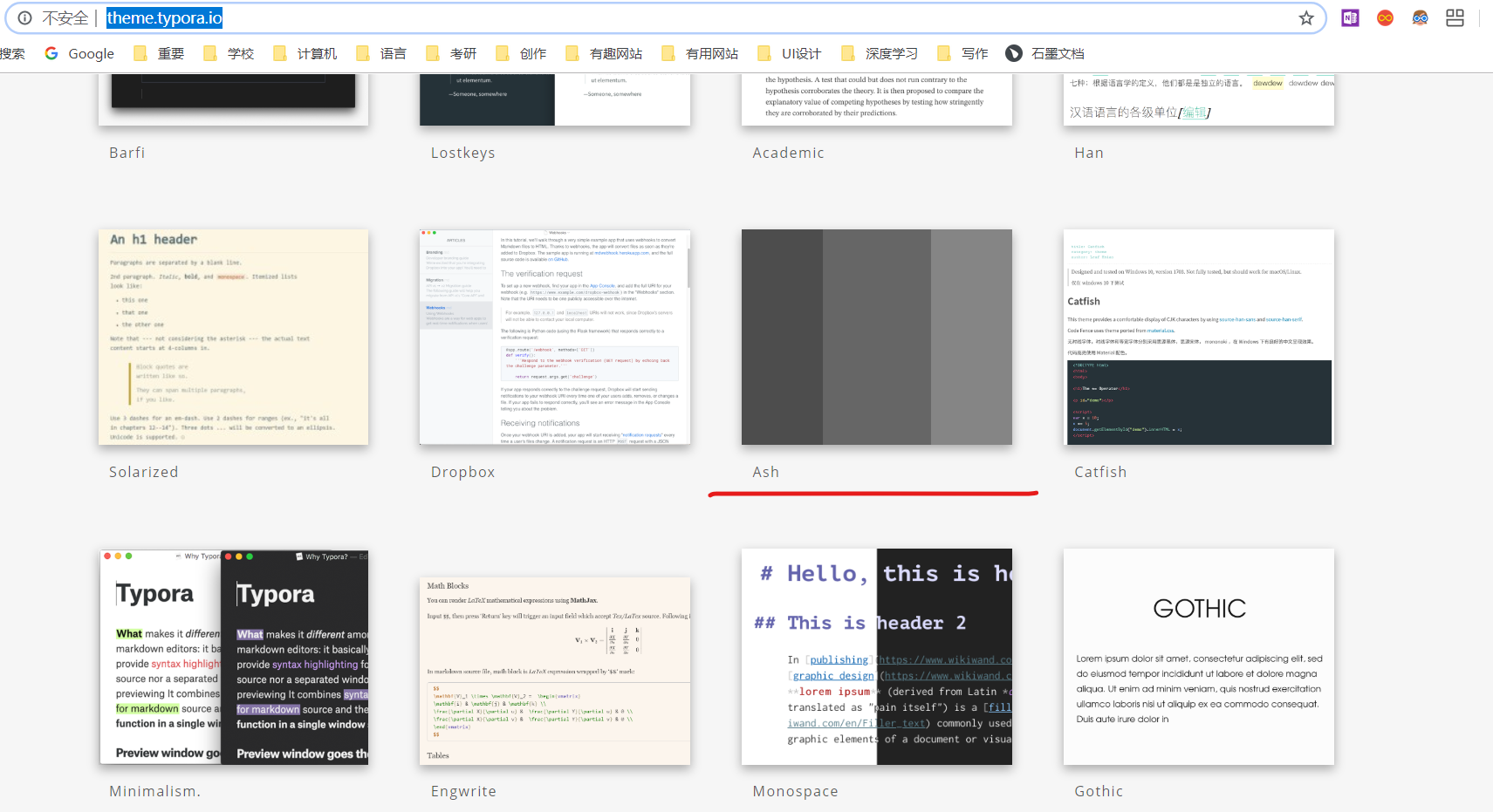Bookmark this page with the star
Screen dimensions: 1493x812
[1306, 17]
